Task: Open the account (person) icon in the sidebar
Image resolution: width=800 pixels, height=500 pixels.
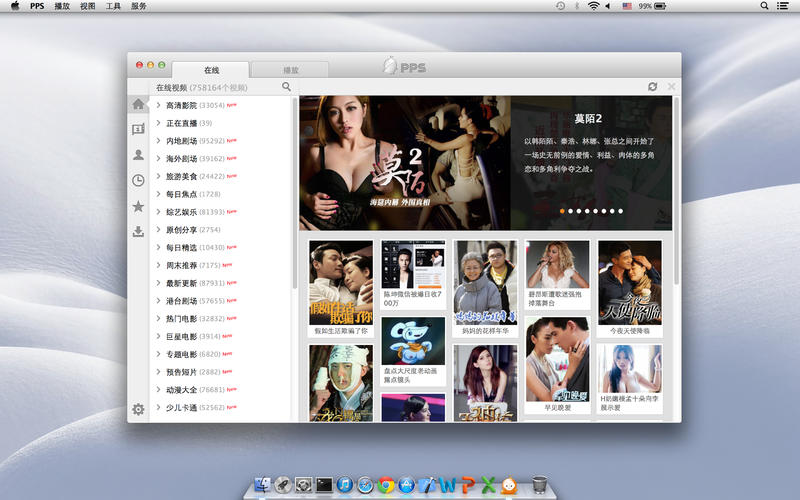Action: point(138,155)
